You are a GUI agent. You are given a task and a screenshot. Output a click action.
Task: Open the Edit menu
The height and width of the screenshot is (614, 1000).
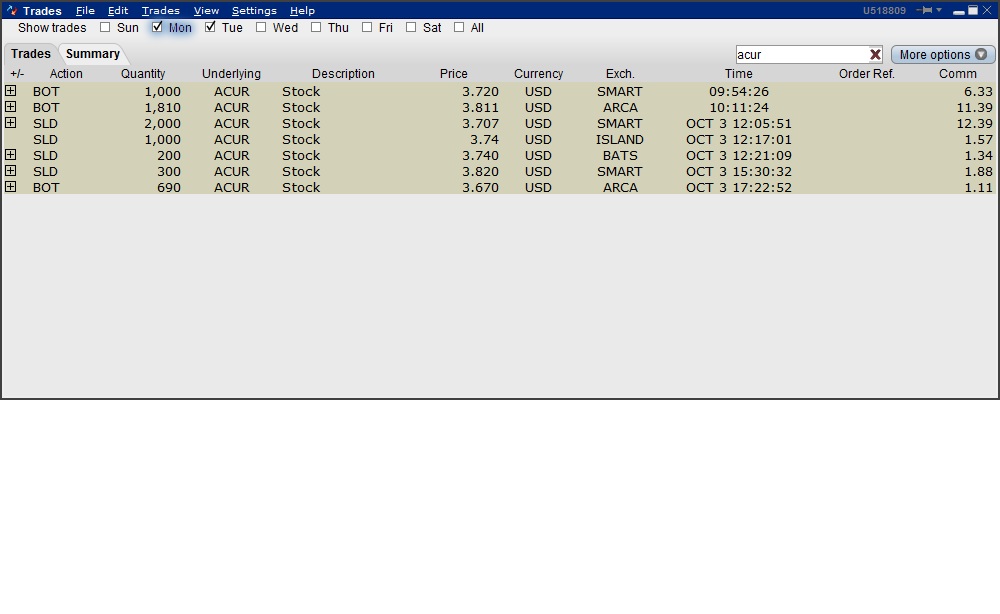(x=118, y=11)
